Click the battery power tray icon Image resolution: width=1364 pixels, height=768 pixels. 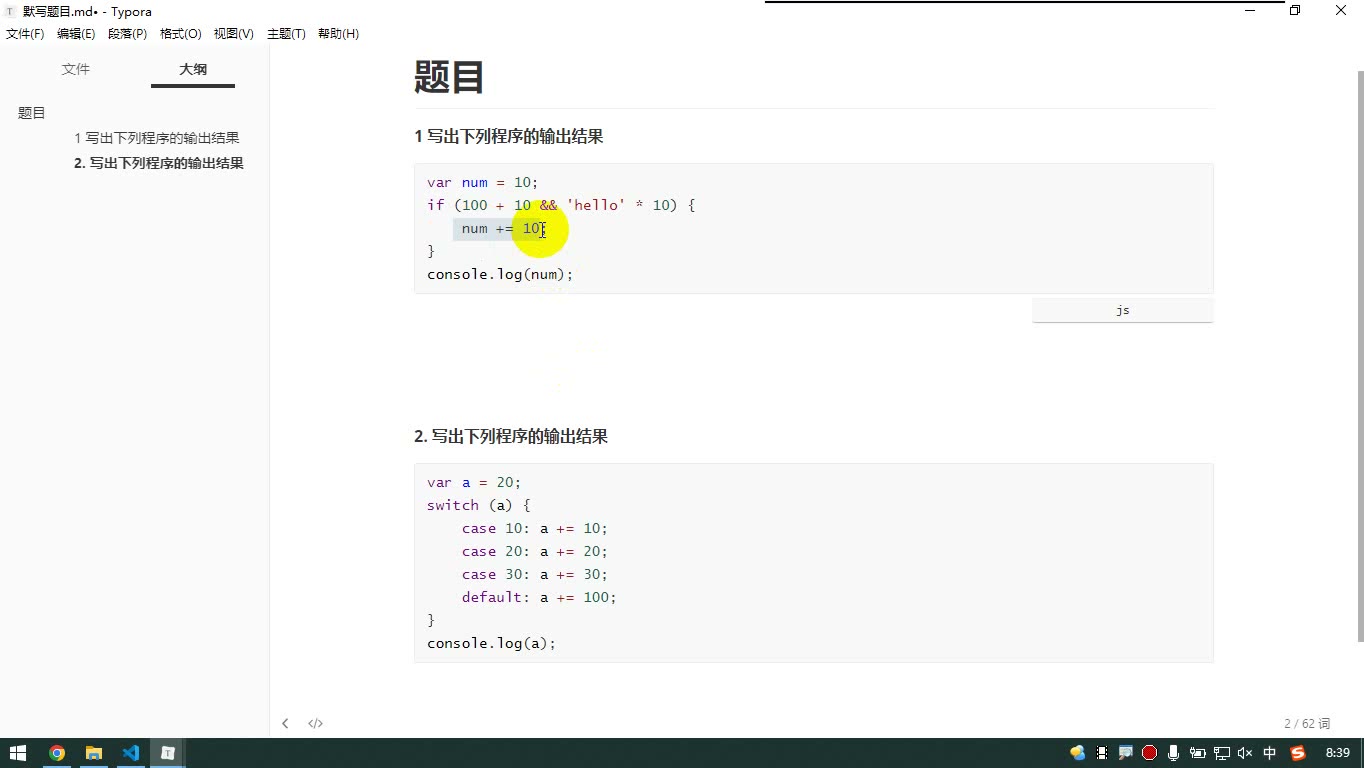tap(1197, 753)
